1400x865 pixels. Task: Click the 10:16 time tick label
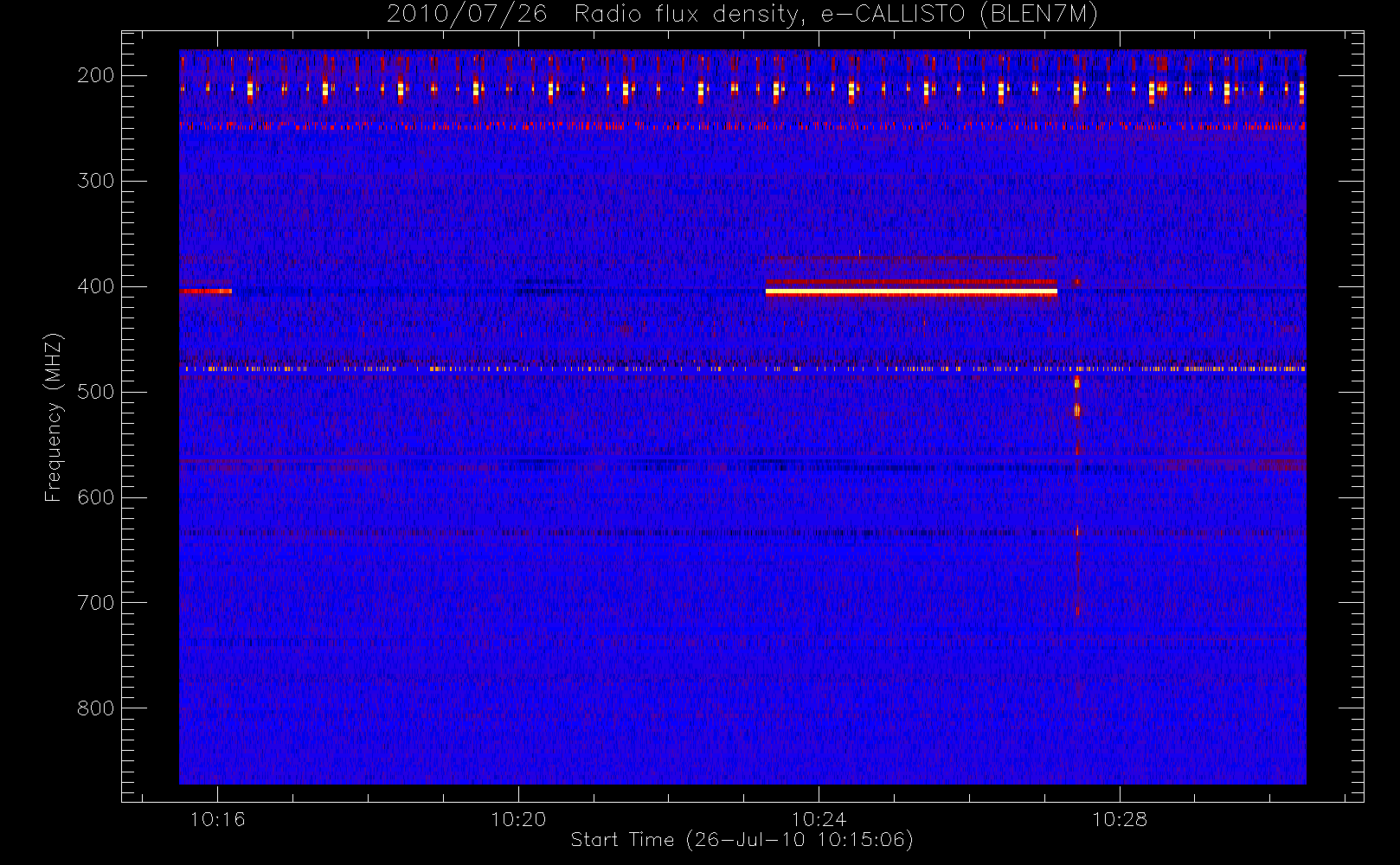pyautogui.click(x=217, y=819)
